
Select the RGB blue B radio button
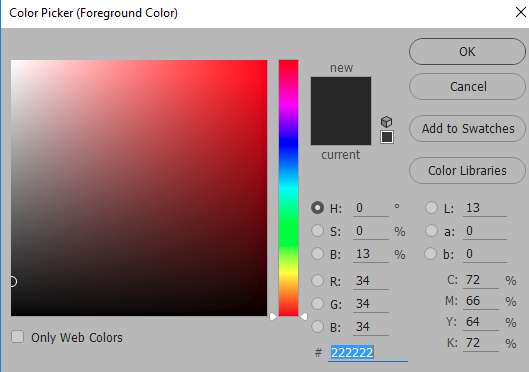[x=317, y=326]
